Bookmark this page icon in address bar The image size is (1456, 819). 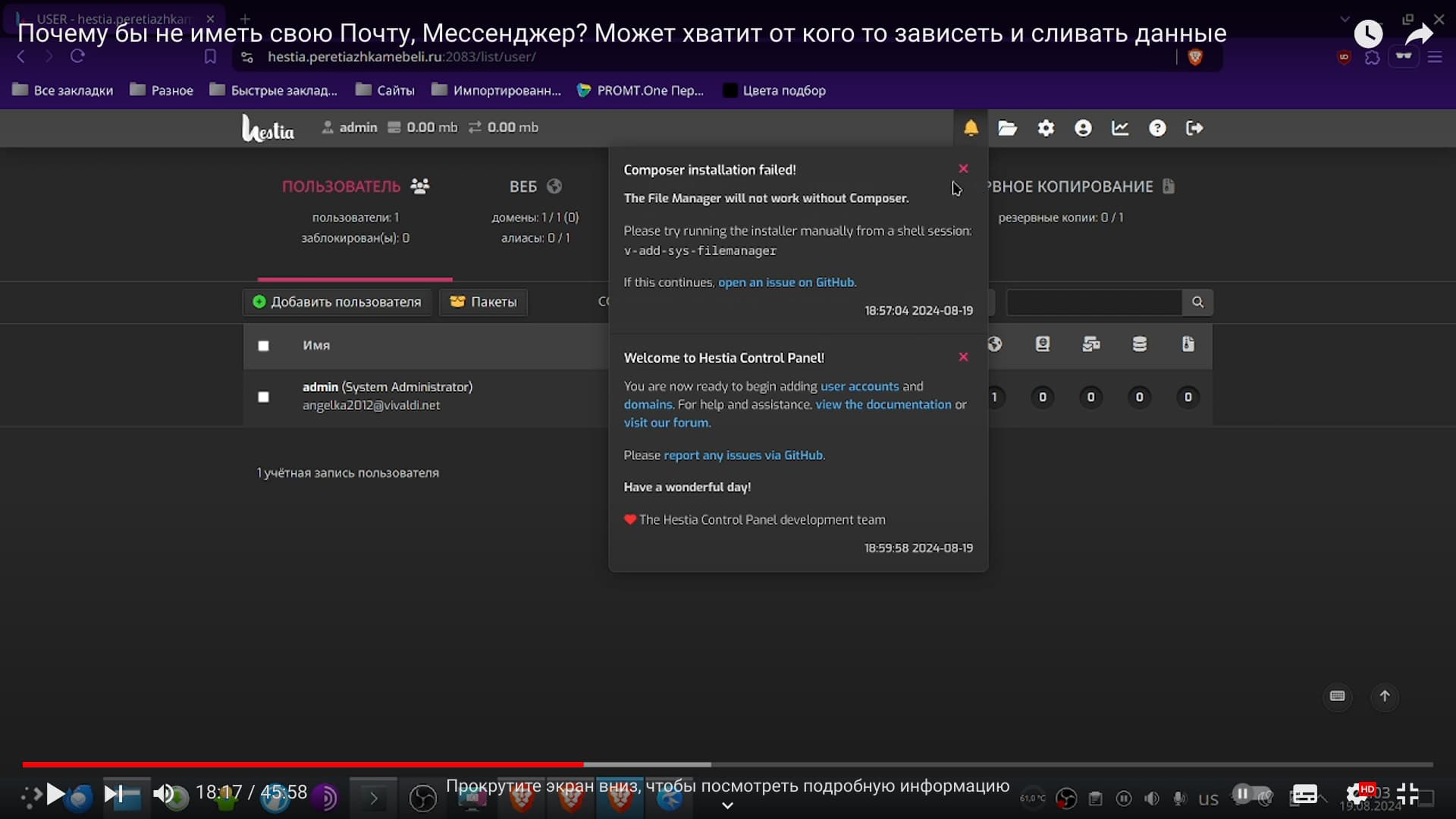(x=210, y=57)
